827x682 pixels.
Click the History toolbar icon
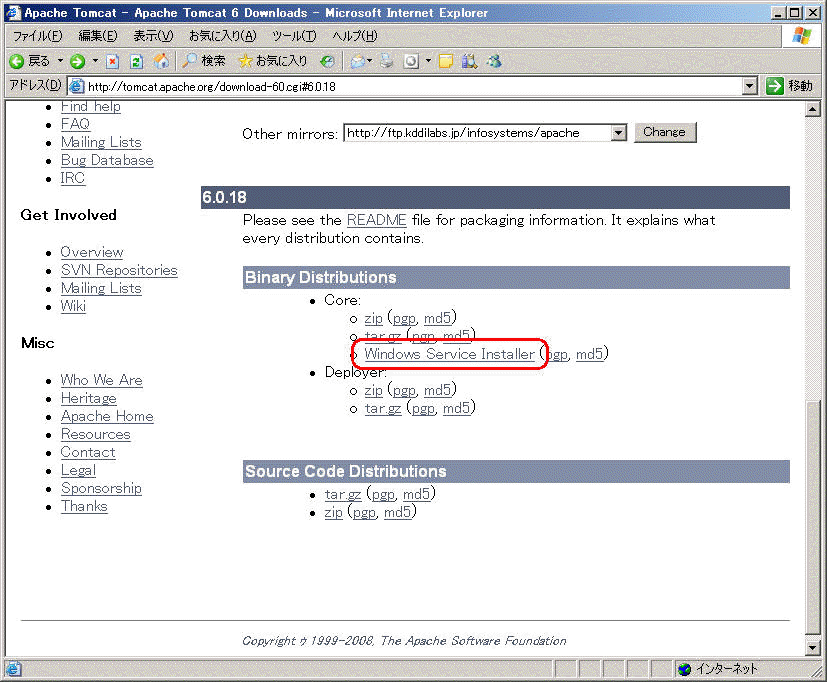pos(327,61)
